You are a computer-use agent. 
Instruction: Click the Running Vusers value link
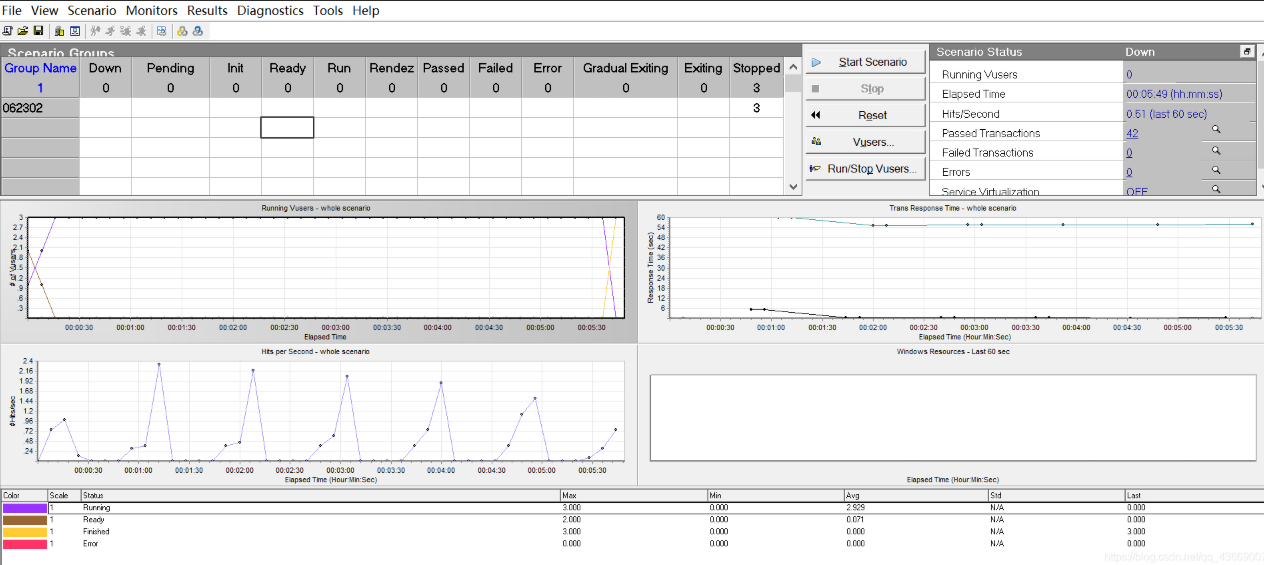point(1129,74)
